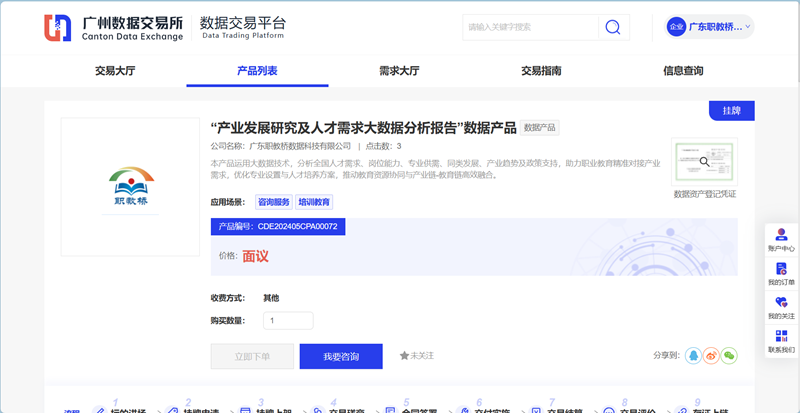Share to Weibo icon

pos(711,355)
